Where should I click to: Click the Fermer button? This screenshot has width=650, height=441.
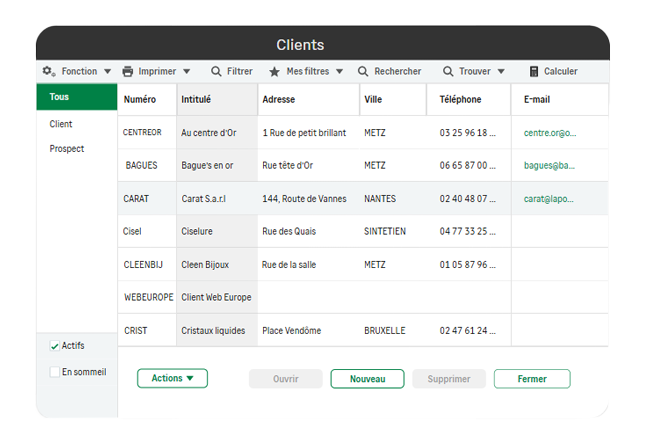click(x=532, y=379)
